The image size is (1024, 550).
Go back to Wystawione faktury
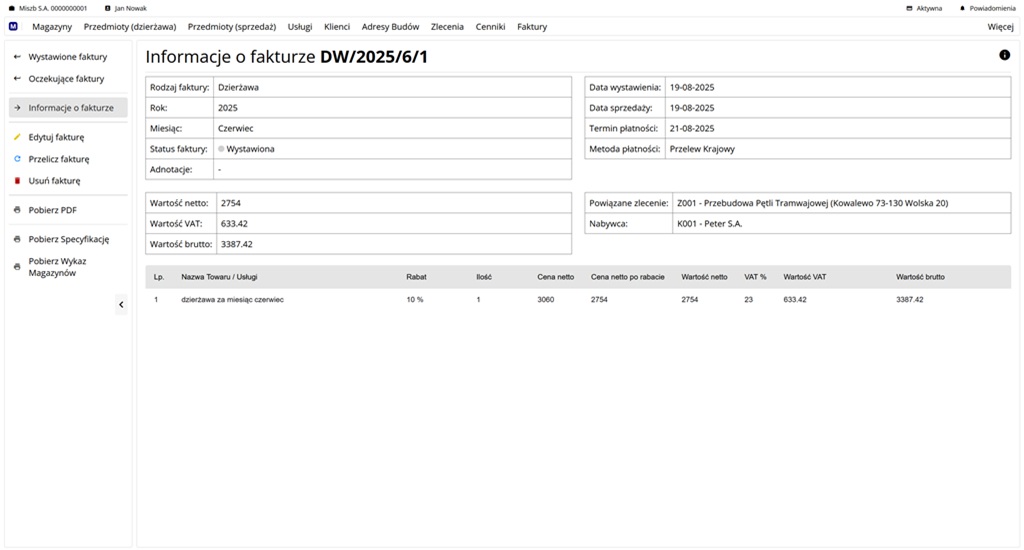tap(67, 57)
